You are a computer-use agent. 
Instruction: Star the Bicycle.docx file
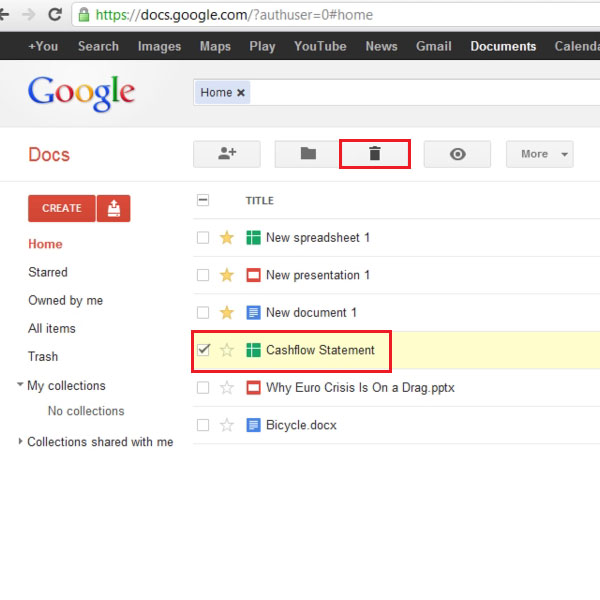pos(227,425)
